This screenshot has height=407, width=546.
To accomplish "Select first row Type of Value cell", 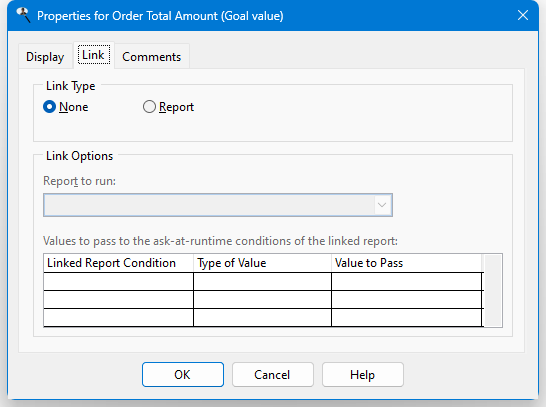I will tap(262, 281).
